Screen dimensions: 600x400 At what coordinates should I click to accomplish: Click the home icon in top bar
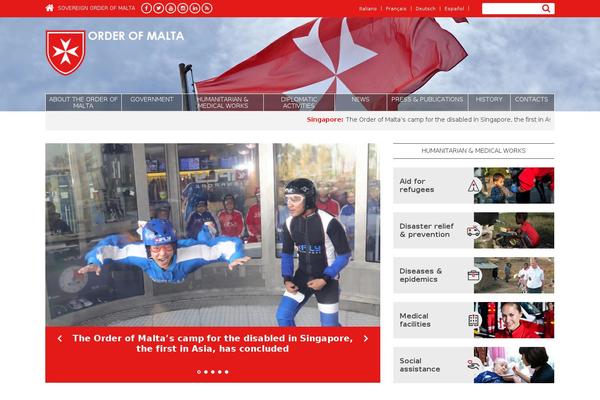(49, 8)
